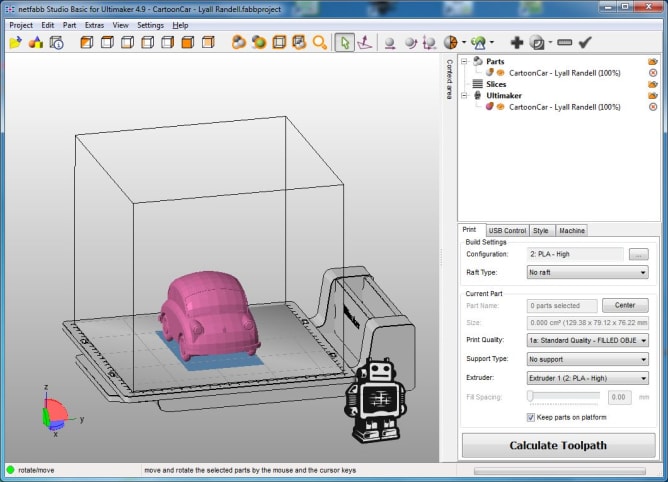Click the black plus repair icon
This screenshot has width=668, height=482.
pyautogui.click(x=517, y=42)
